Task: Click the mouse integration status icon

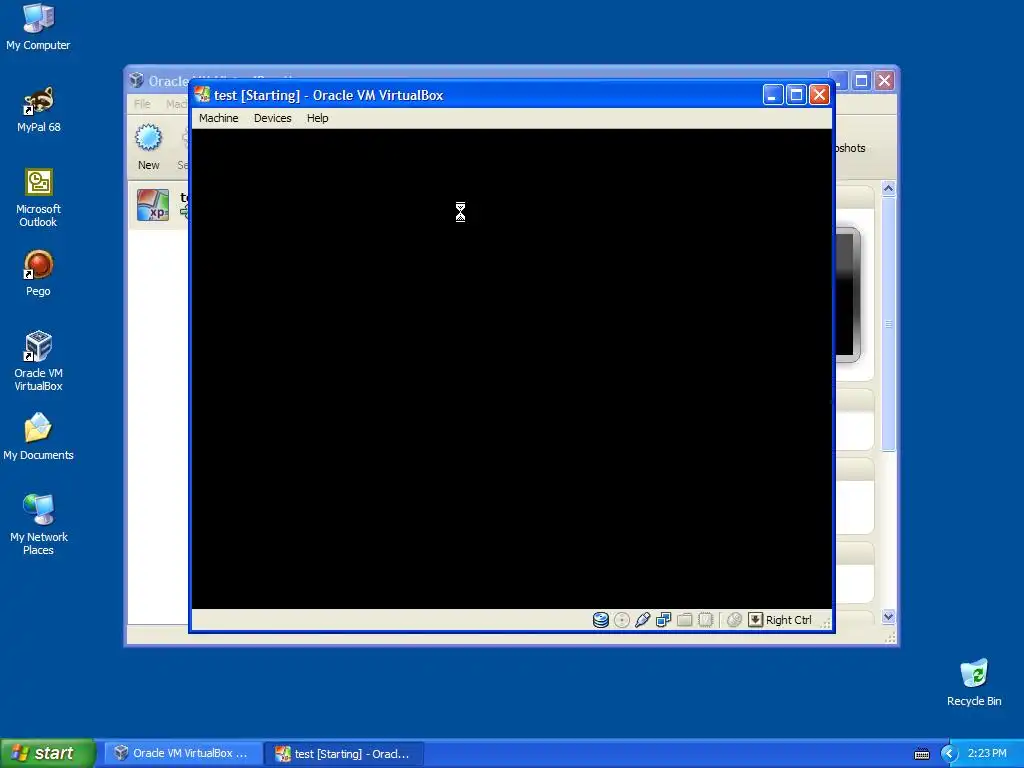Action: 734,620
